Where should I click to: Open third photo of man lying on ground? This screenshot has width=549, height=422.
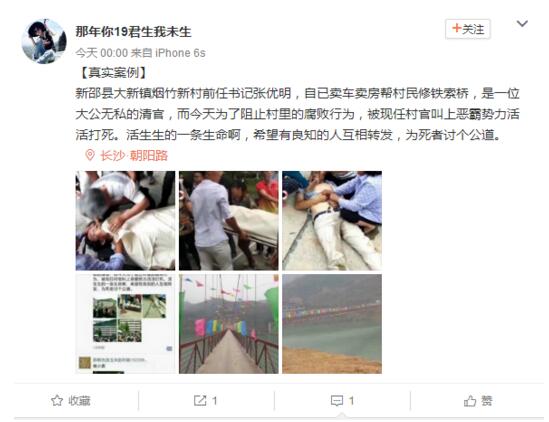[x=332, y=221]
